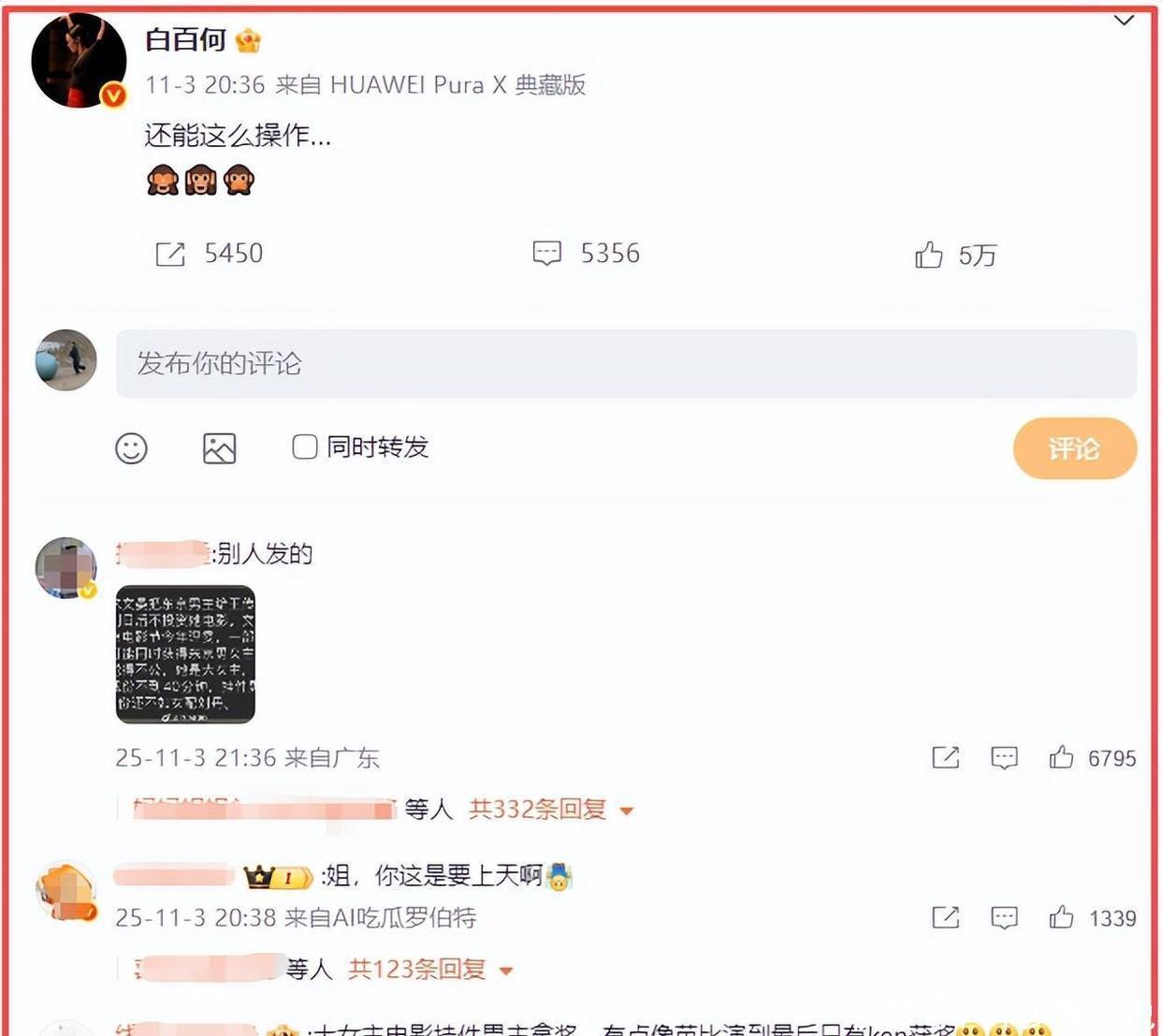The height and width of the screenshot is (1036, 1162).
Task: Focus the 发布你的评论 input field
Action: click(x=627, y=363)
